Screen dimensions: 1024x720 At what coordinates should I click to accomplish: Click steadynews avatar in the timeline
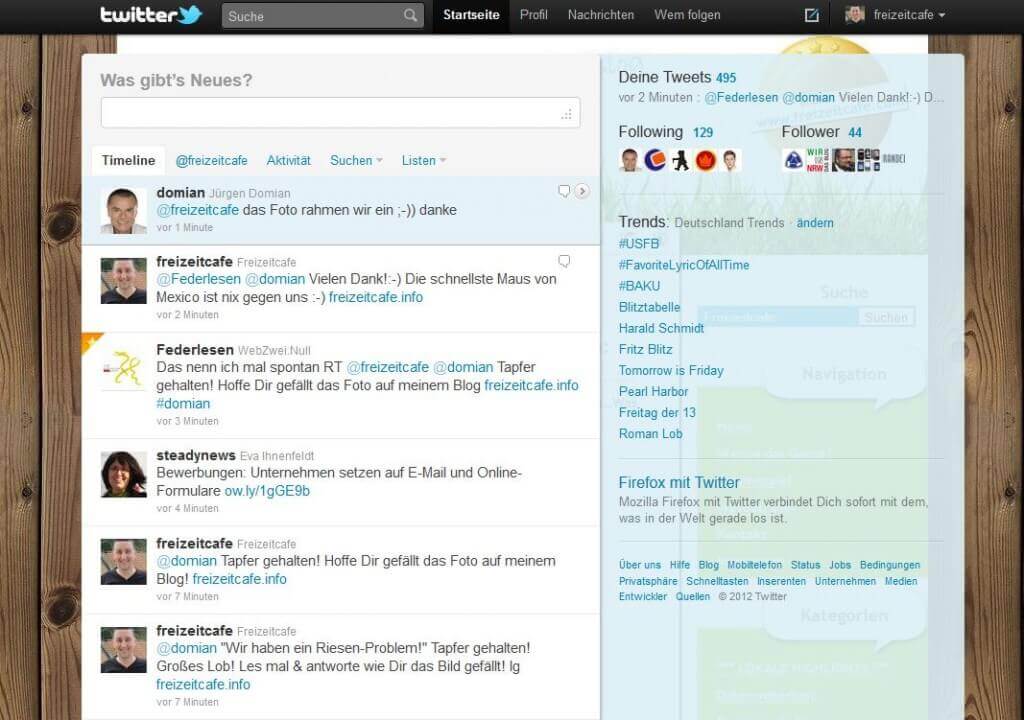(123, 474)
